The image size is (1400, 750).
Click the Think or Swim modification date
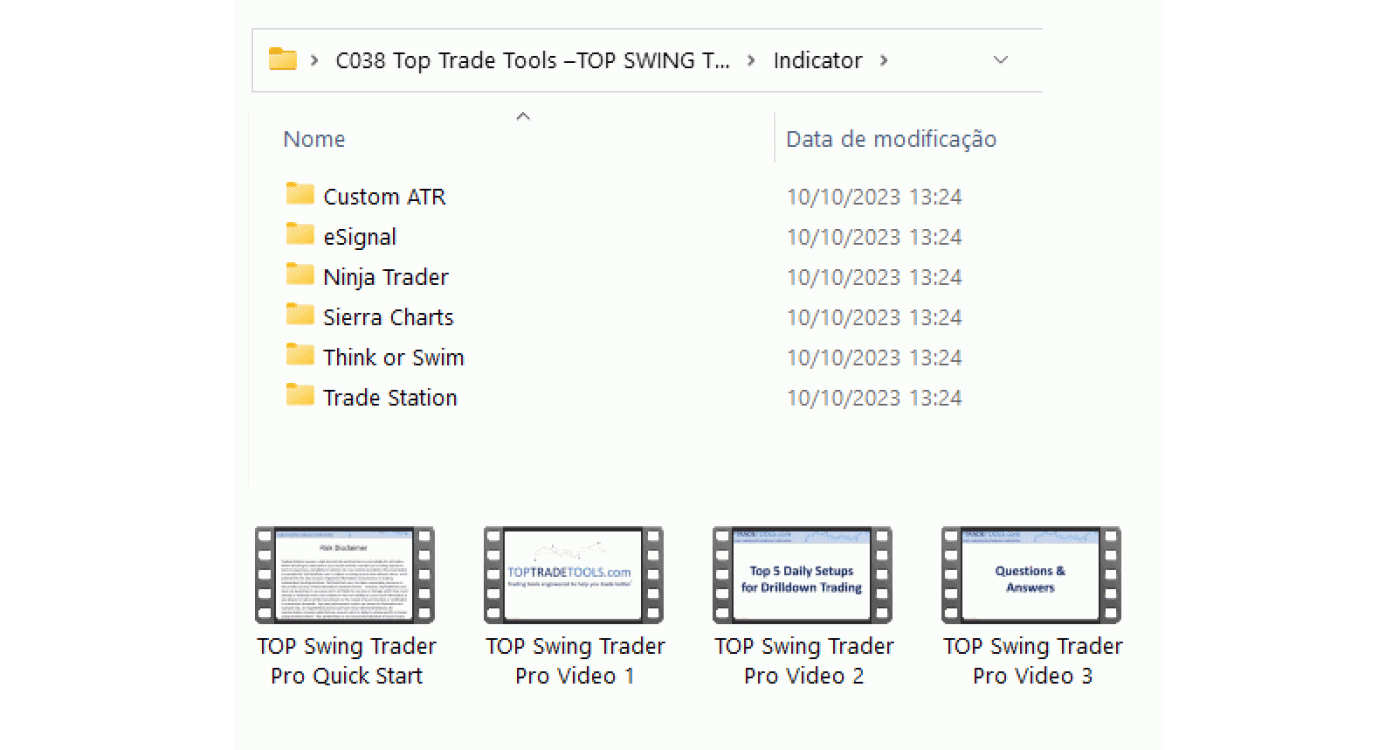click(x=874, y=357)
